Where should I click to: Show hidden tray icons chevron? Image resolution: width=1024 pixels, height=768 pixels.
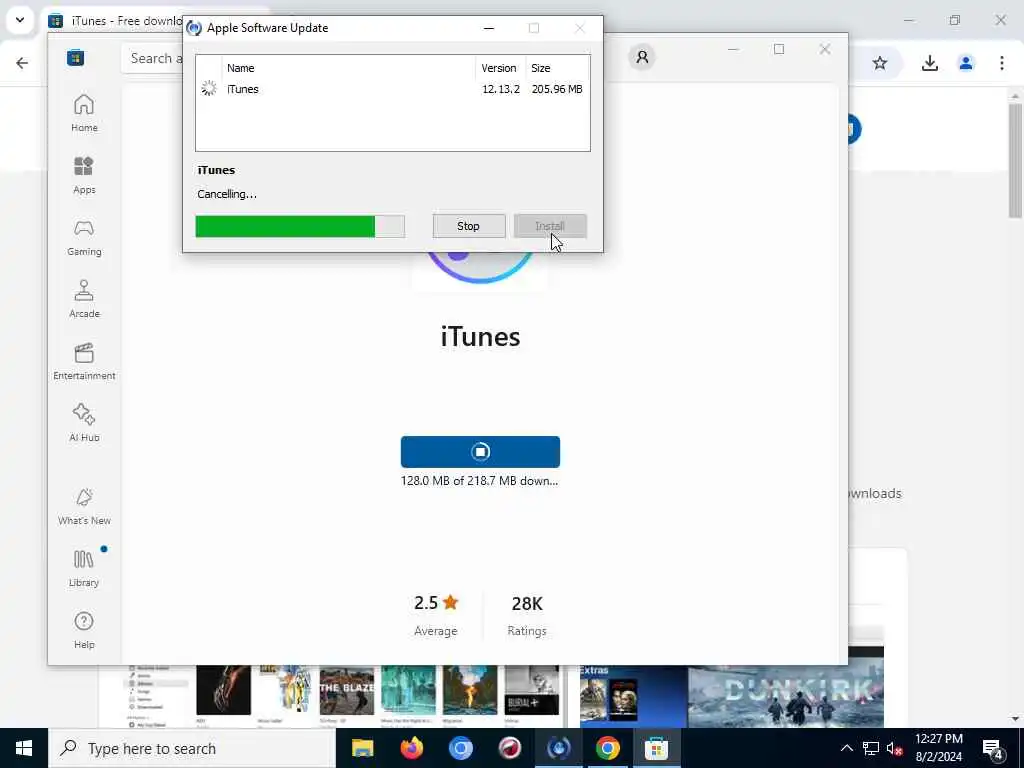(x=846, y=748)
